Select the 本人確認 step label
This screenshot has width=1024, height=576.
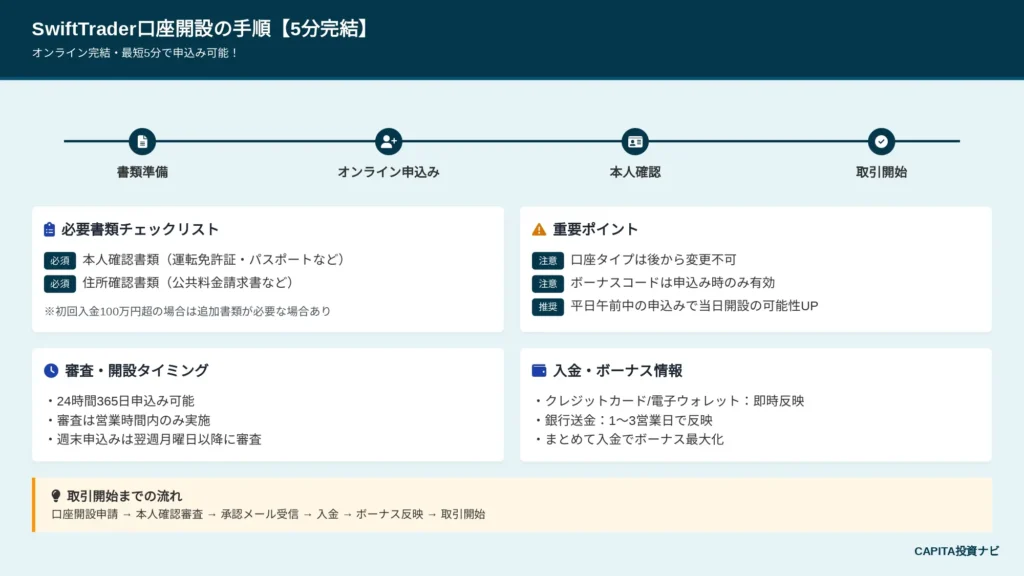[x=635, y=172]
